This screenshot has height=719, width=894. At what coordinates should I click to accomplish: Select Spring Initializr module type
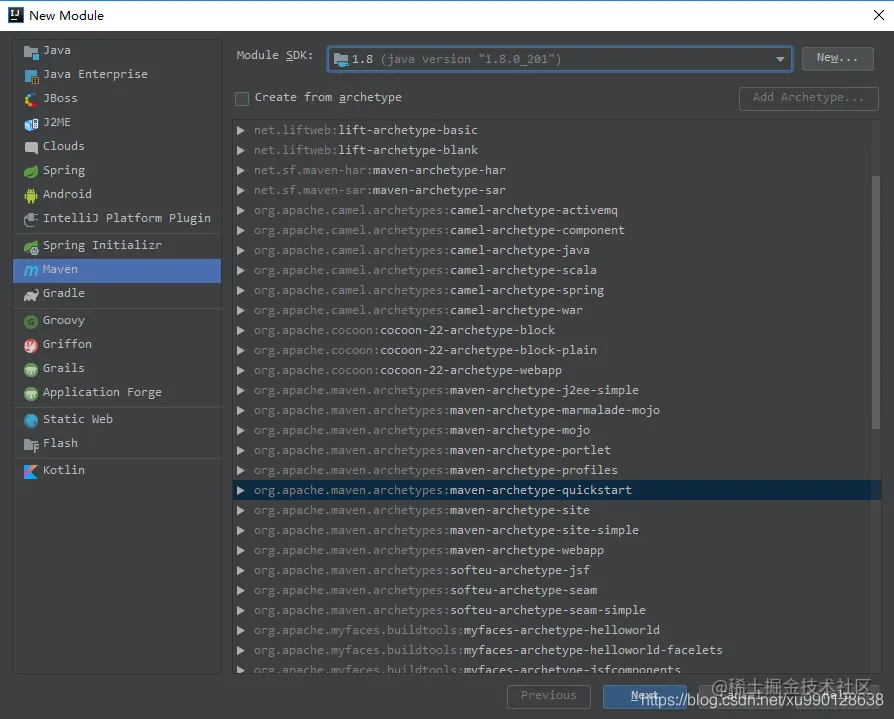coord(117,246)
